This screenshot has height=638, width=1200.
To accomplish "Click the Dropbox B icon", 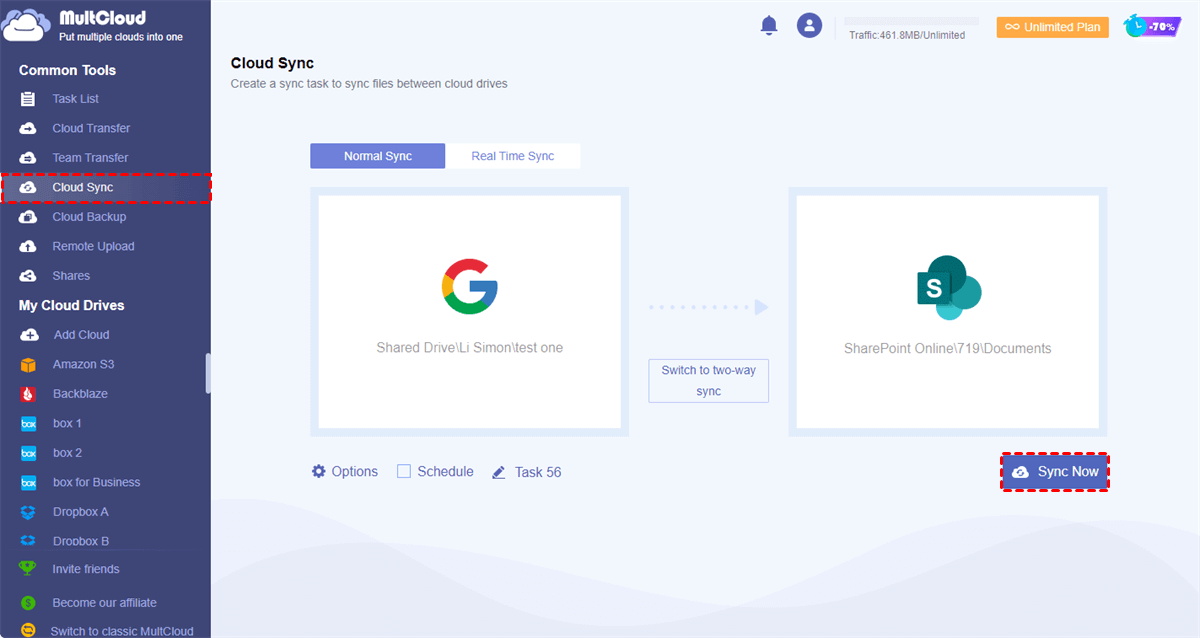I will (x=28, y=541).
